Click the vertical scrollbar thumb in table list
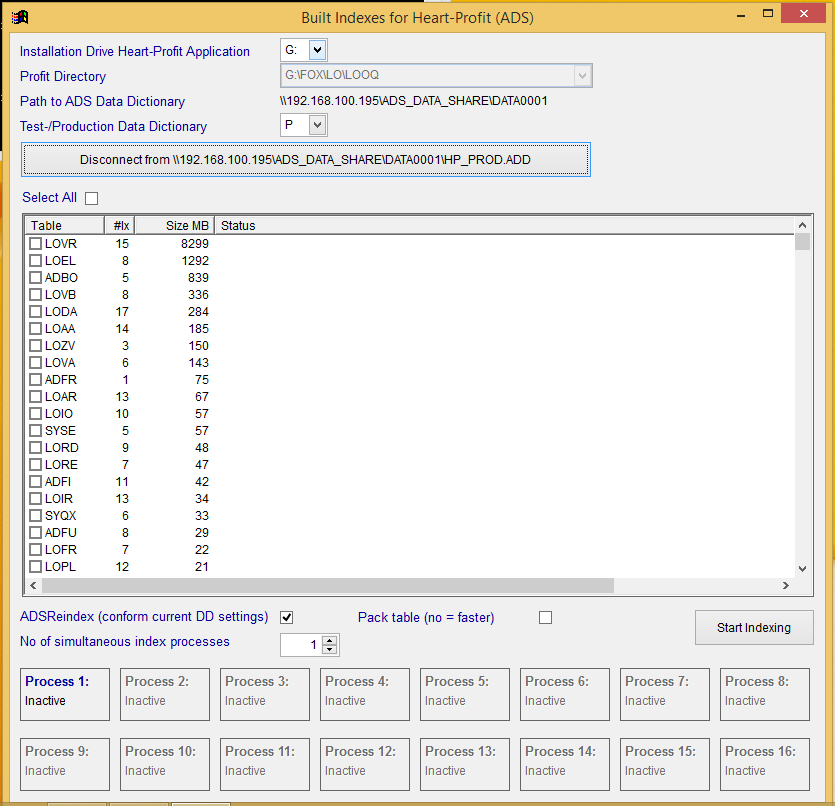The height and width of the screenshot is (806, 835). click(x=803, y=242)
